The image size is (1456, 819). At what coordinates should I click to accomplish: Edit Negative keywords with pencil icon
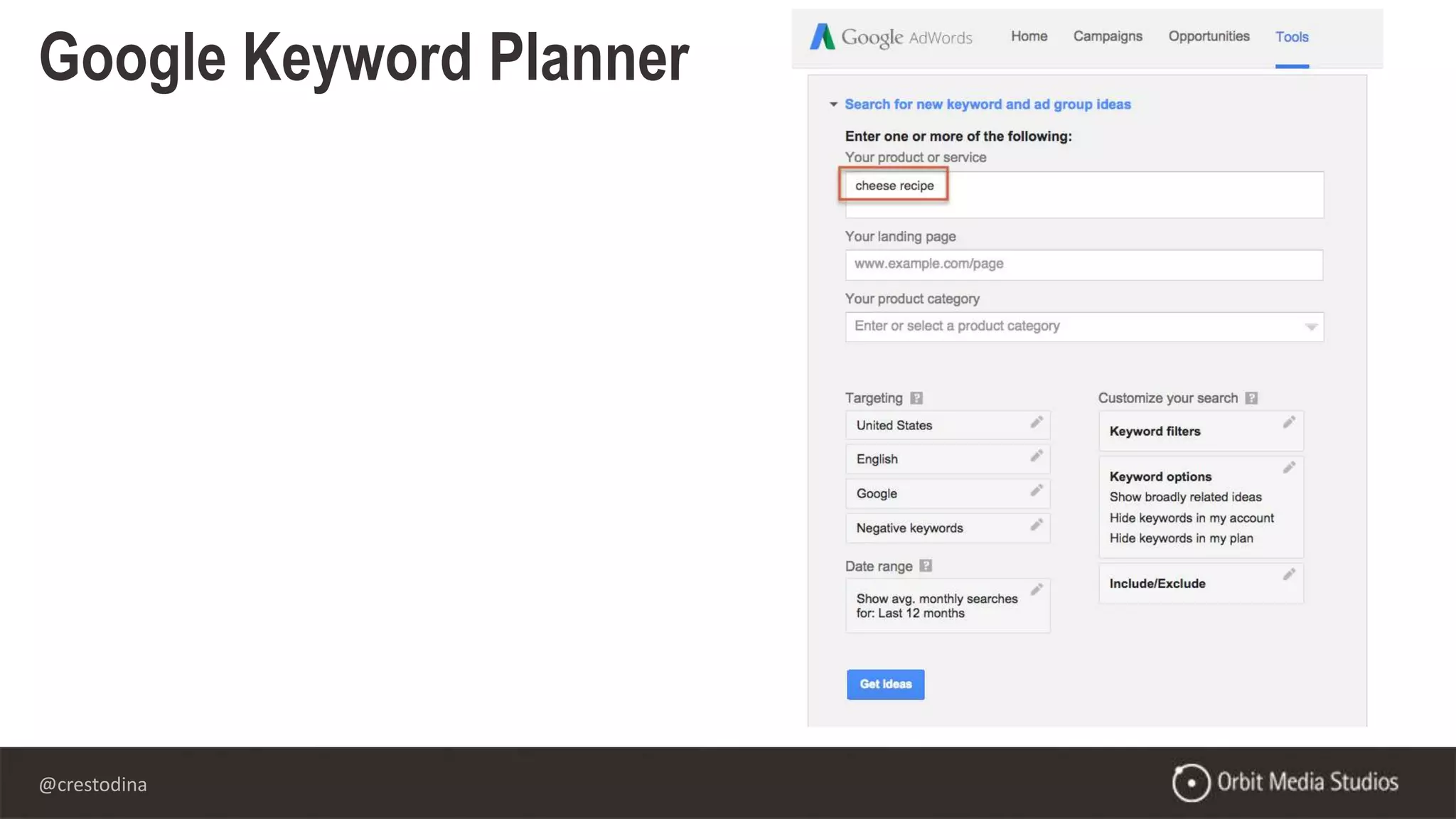(x=1037, y=525)
